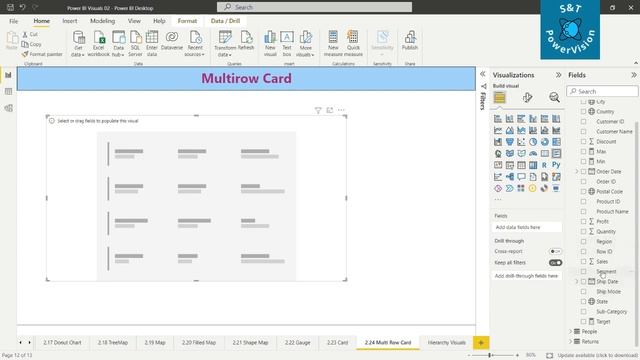Click the title bar Search box

coord(314,7)
